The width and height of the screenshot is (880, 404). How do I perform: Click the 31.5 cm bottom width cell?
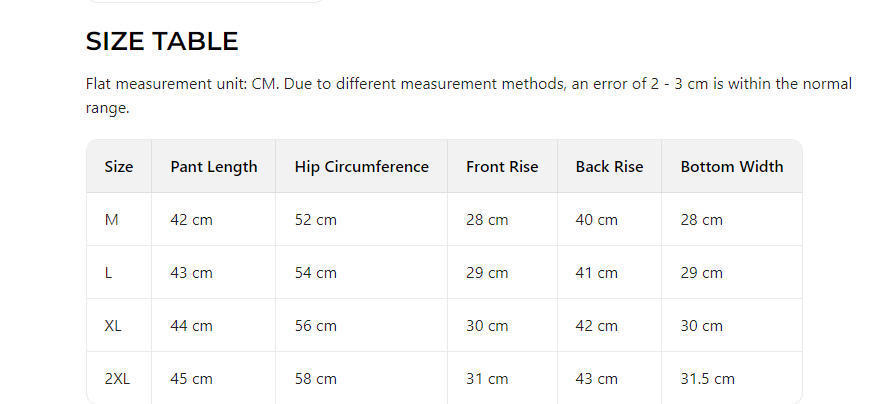[x=708, y=379]
